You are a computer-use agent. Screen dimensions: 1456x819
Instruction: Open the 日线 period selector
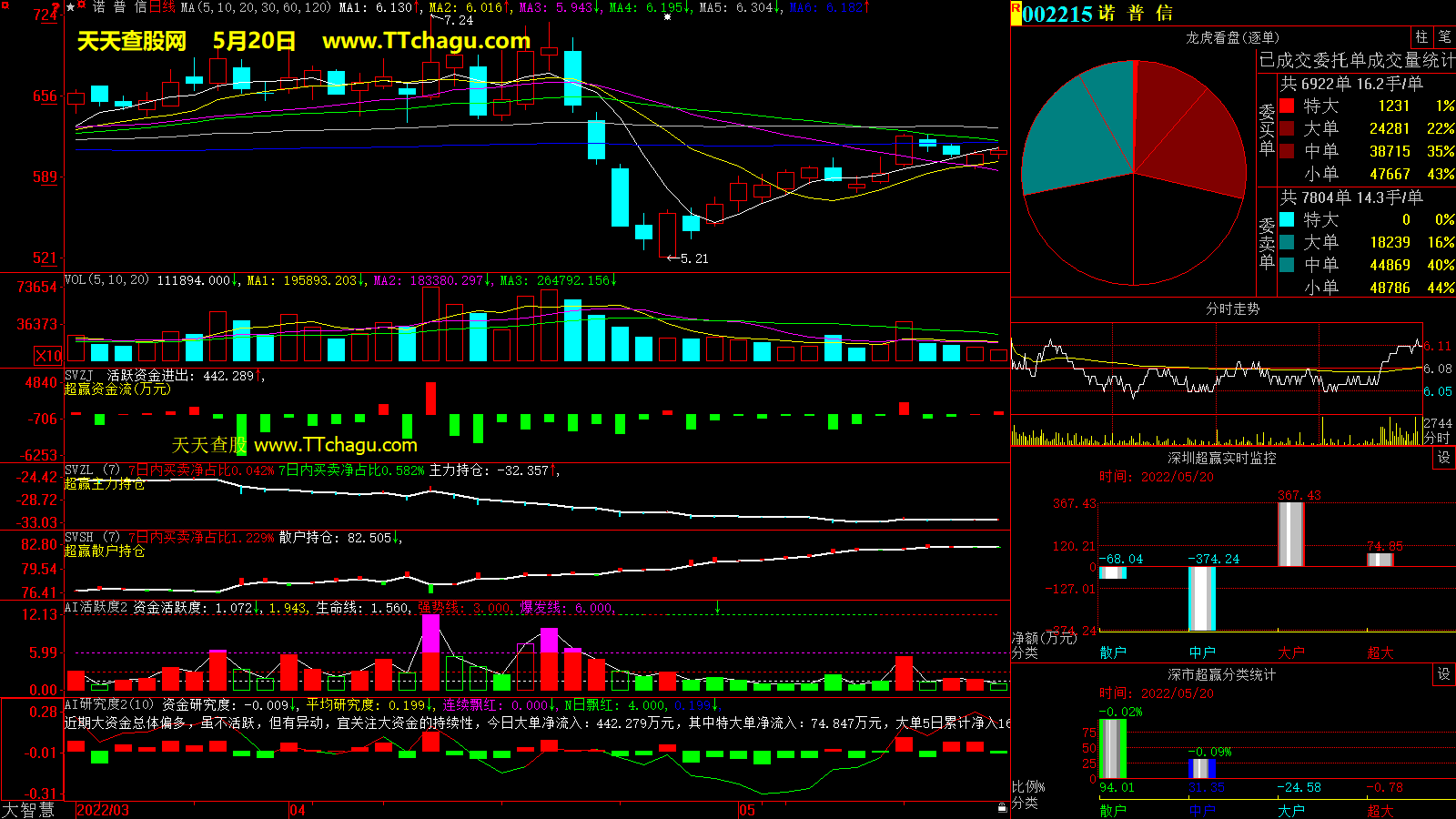162,7
